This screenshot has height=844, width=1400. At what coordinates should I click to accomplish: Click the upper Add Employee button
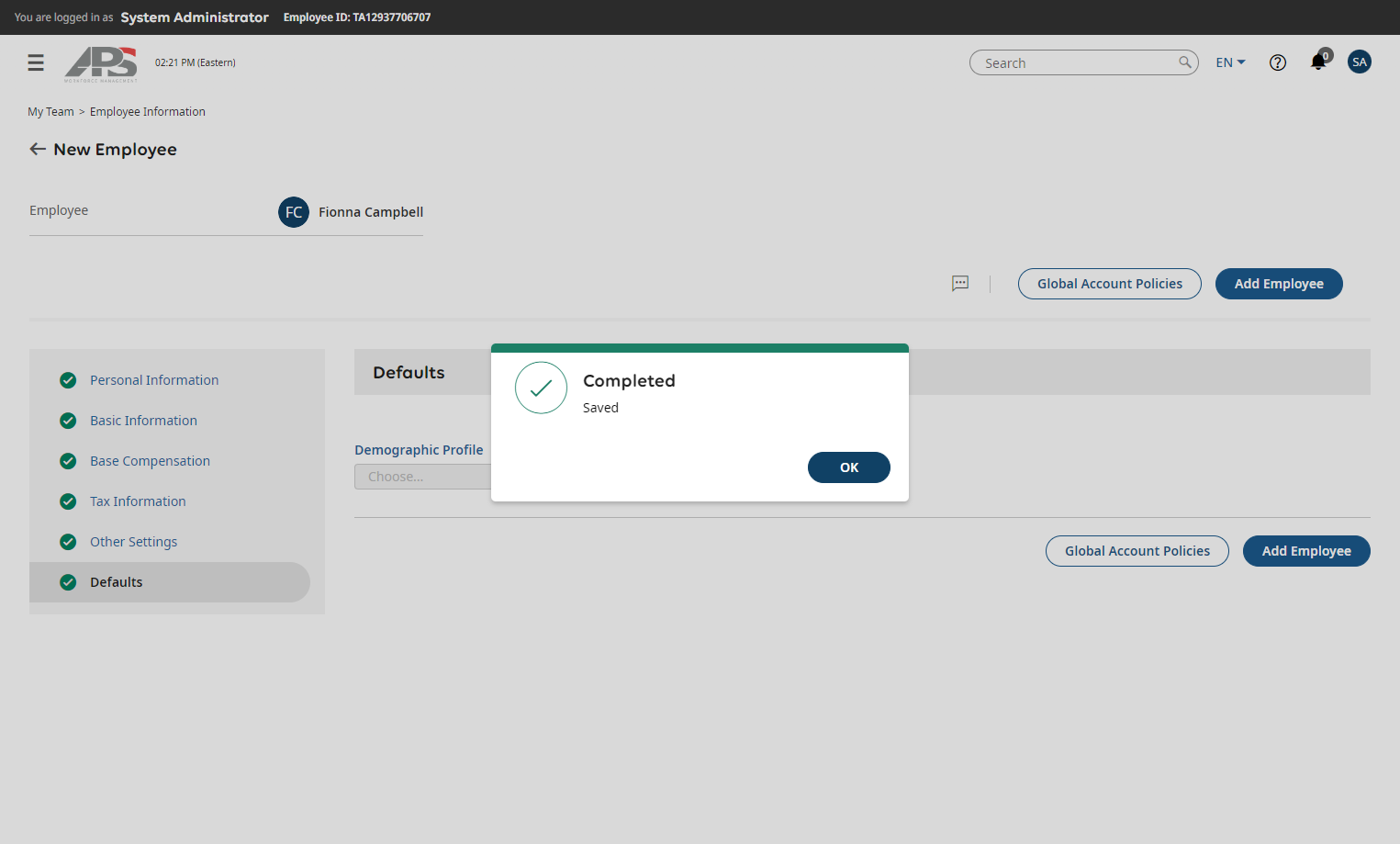(1279, 284)
